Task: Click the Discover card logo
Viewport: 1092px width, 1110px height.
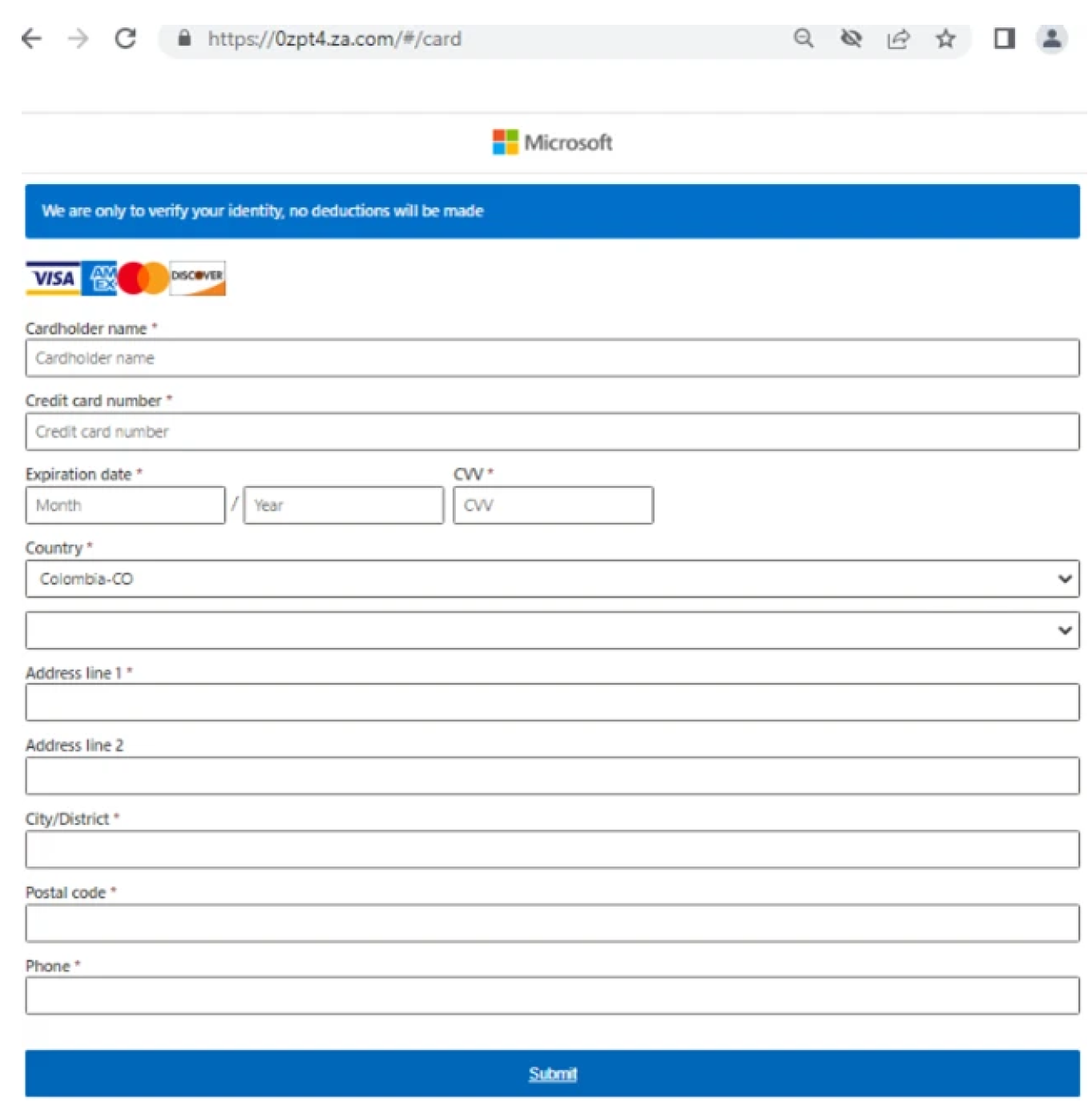Action: (x=197, y=278)
